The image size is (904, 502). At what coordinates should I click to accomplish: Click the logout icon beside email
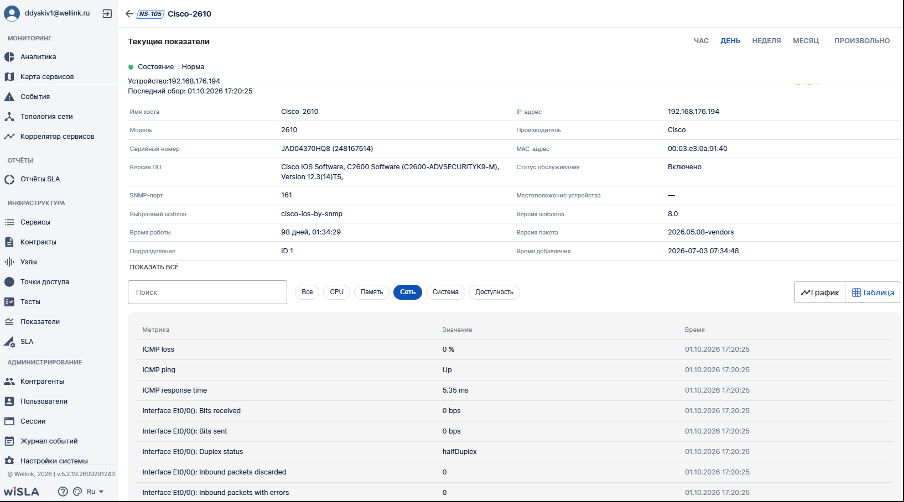click(107, 13)
